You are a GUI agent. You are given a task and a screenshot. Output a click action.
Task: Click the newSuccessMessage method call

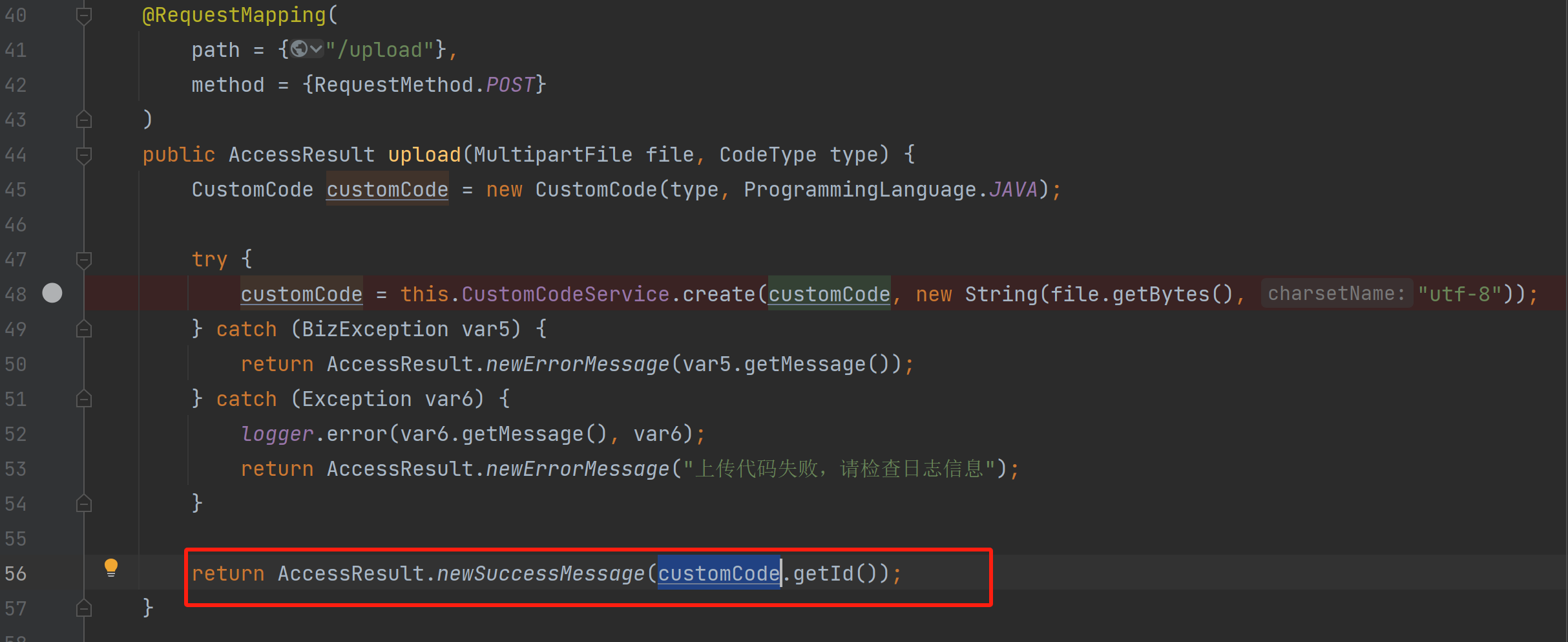(541, 573)
